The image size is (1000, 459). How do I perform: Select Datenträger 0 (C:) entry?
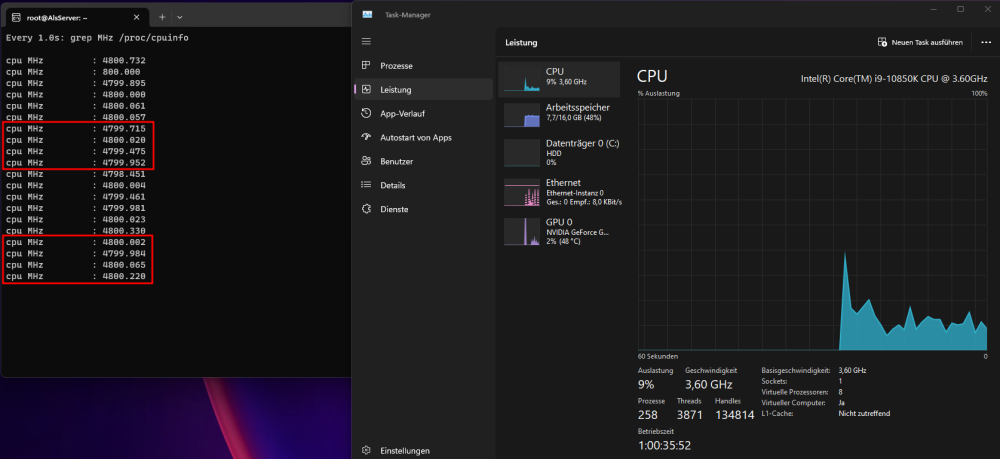pyautogui.click(x=559, y=153)
